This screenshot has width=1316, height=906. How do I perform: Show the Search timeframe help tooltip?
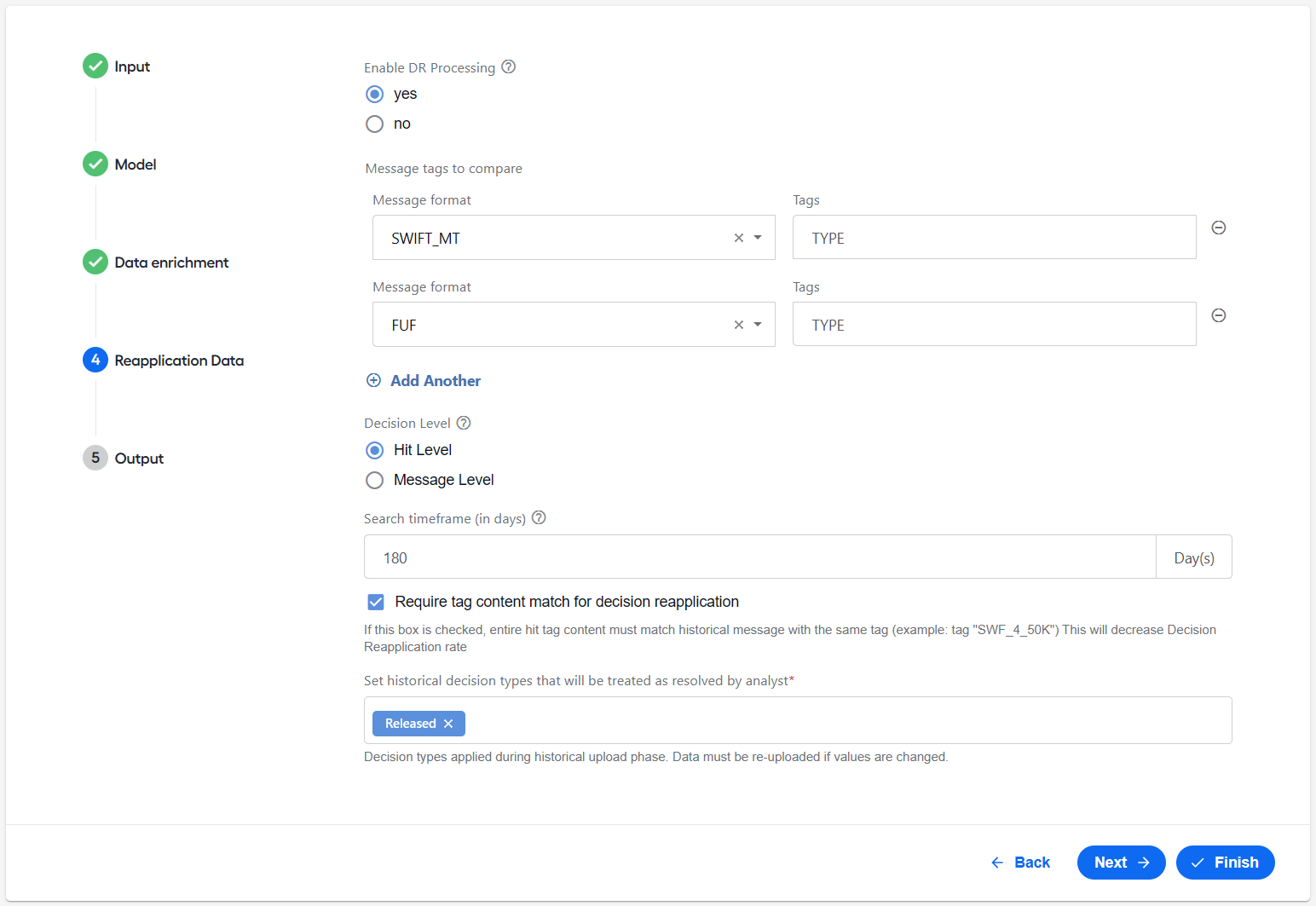point(539,517)
